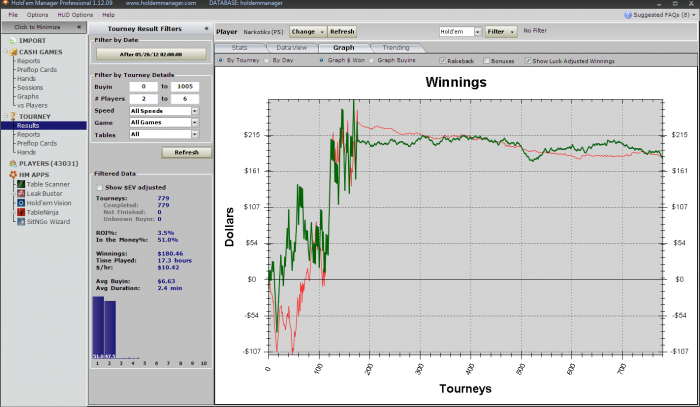Select the By Tourney radio button
Image resolution: width=700 pixels, height=407 pixels.
pyautogui.click(x=221, y=60)
